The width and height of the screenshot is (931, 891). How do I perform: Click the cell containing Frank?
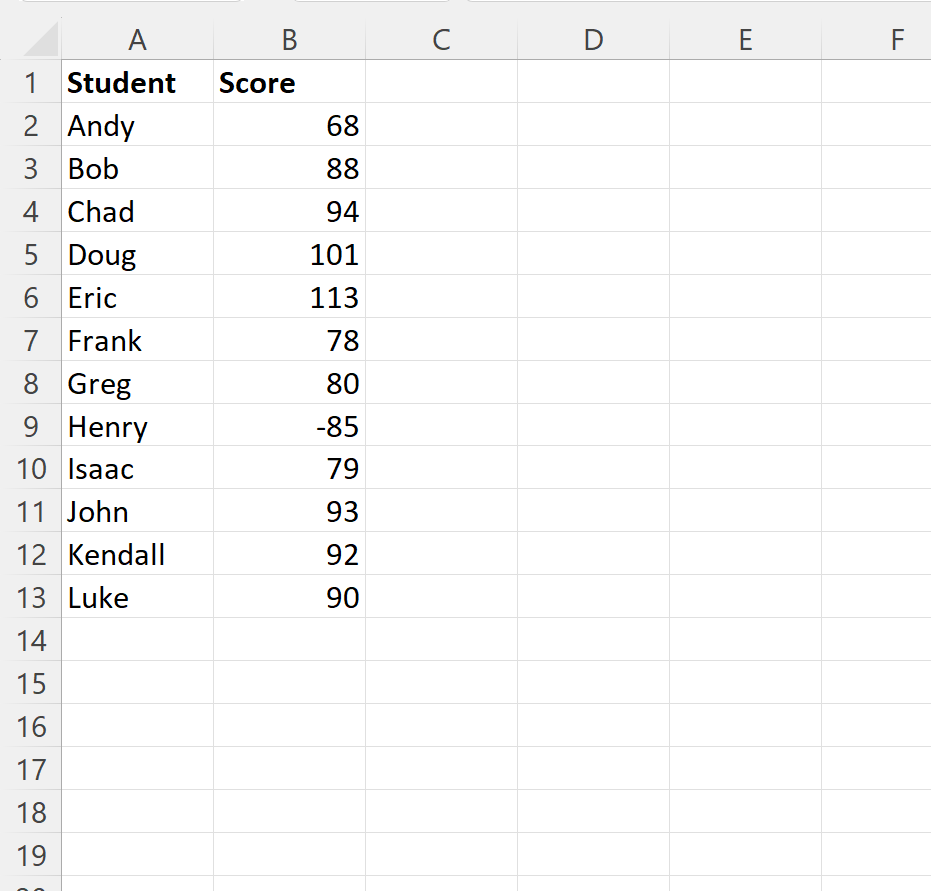coord(137,340)
